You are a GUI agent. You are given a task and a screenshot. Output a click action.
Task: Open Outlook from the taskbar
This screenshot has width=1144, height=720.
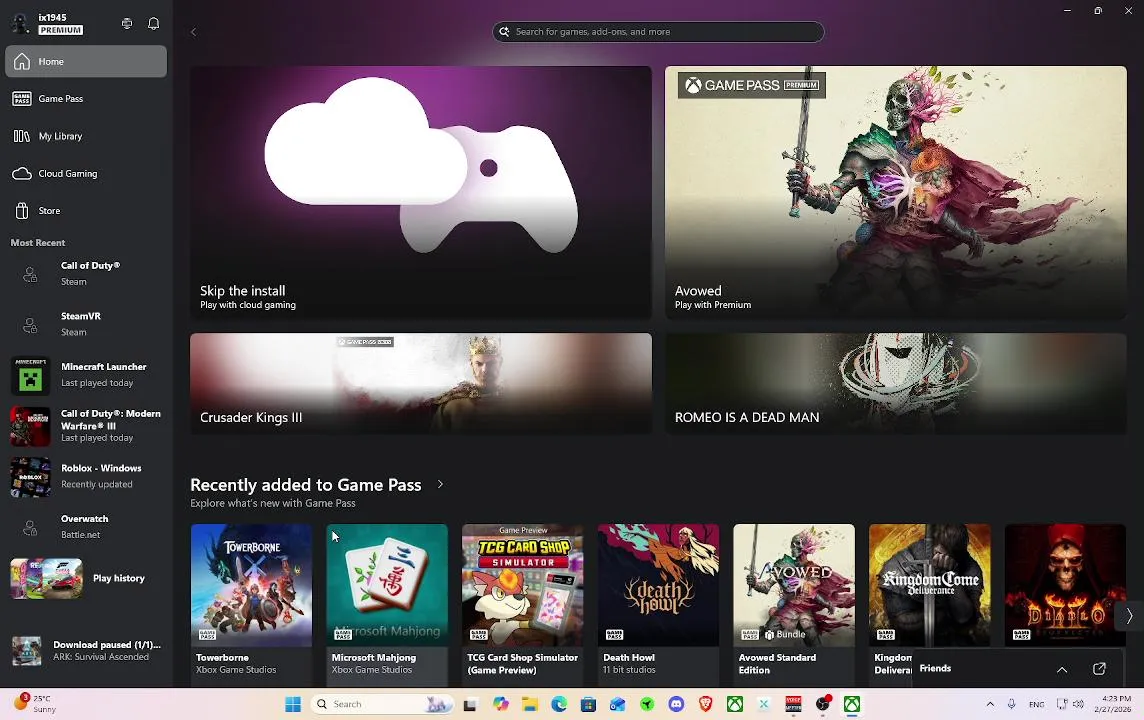pos(617,704)
